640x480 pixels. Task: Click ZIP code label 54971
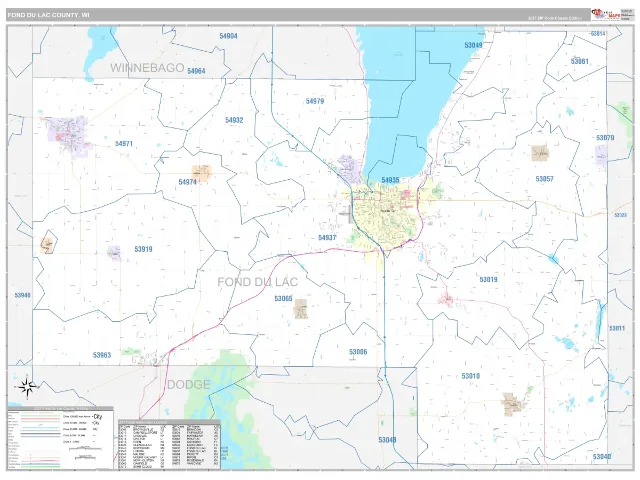point(124,144)
